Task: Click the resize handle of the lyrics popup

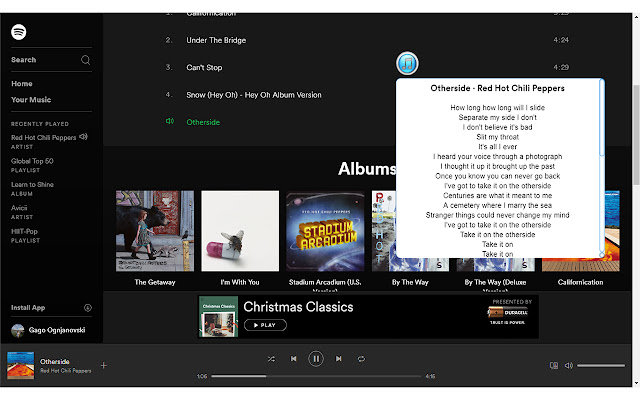Action: click(602, 255)
